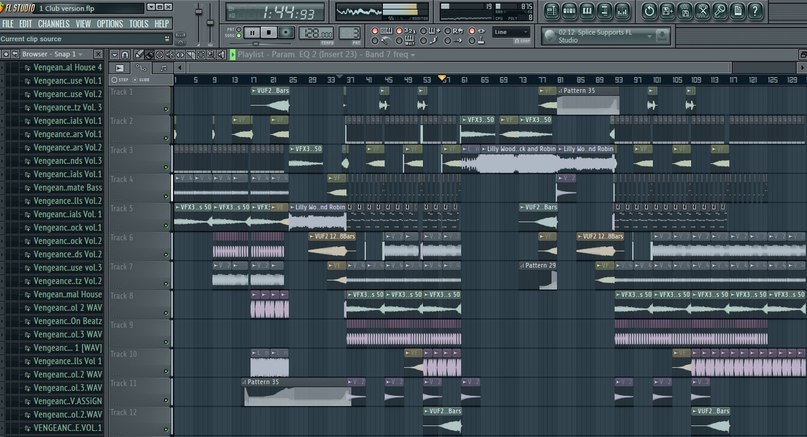Select the Draw pencil tool in the Playlist
This screenshot has height=437, width=807.
(x=139, y=55)
